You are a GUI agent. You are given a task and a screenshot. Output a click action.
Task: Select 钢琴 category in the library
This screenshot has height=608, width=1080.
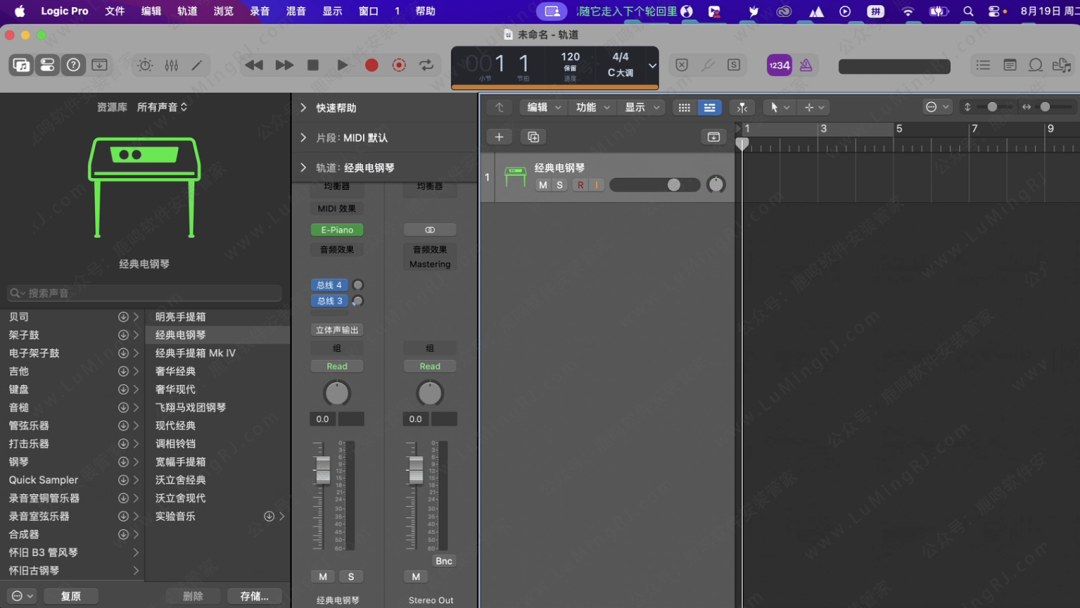coord(19,462)
